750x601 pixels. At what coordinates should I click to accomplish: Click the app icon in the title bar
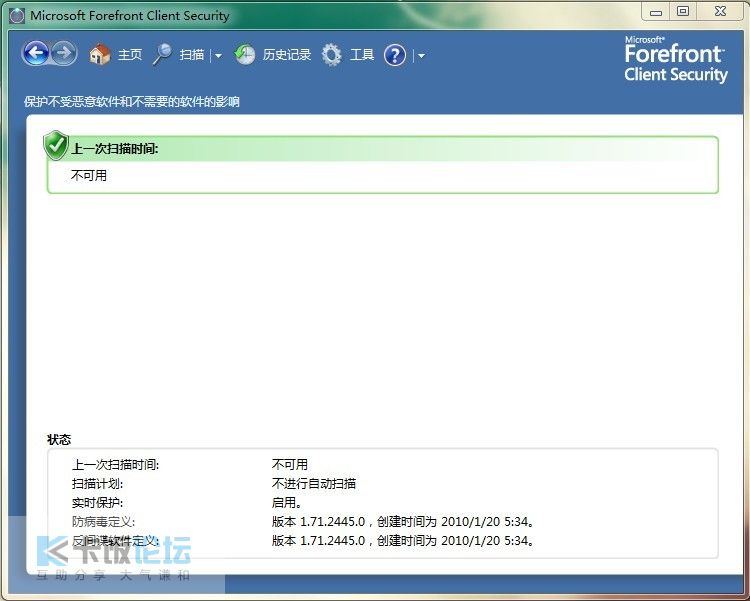point(17,15)
